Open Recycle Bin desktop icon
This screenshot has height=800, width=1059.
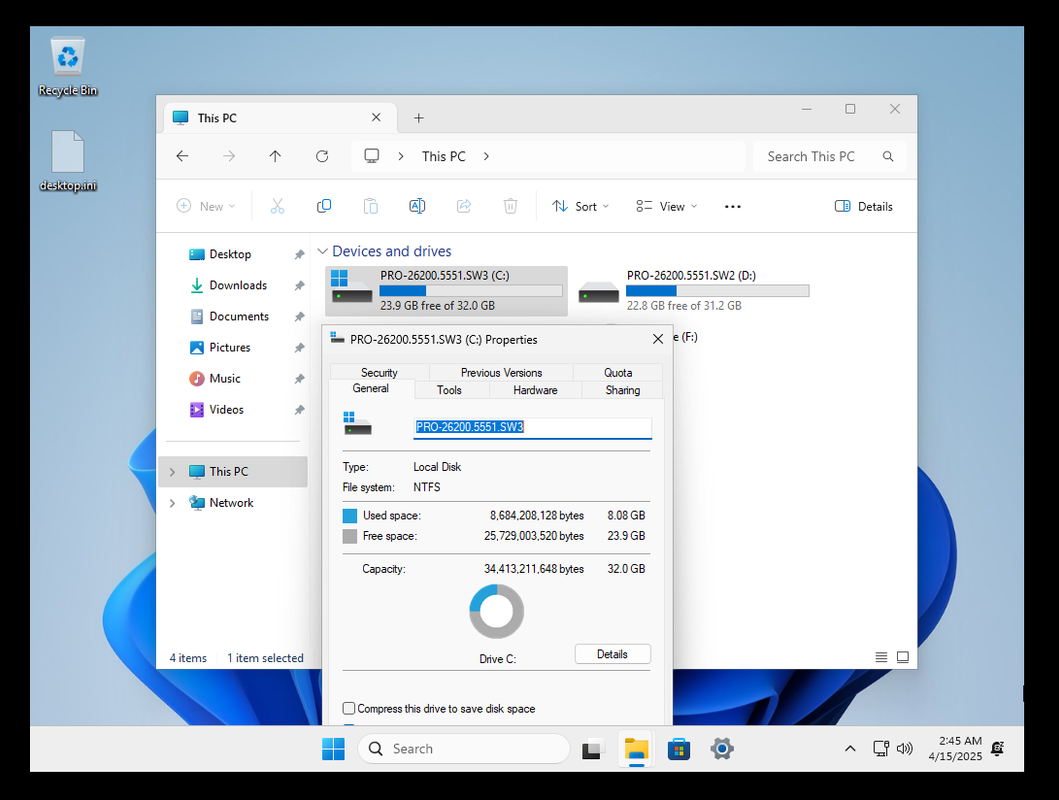[x=68, y=67]
